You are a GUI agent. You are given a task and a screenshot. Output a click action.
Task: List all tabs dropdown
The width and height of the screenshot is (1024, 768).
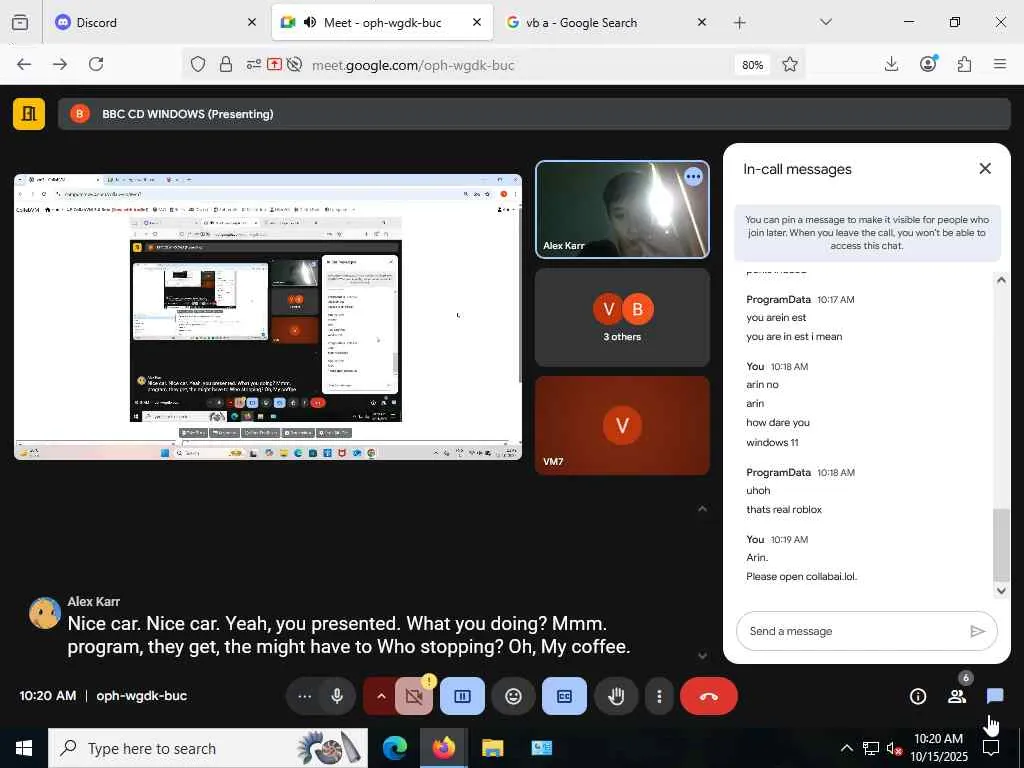coord(825,22)
